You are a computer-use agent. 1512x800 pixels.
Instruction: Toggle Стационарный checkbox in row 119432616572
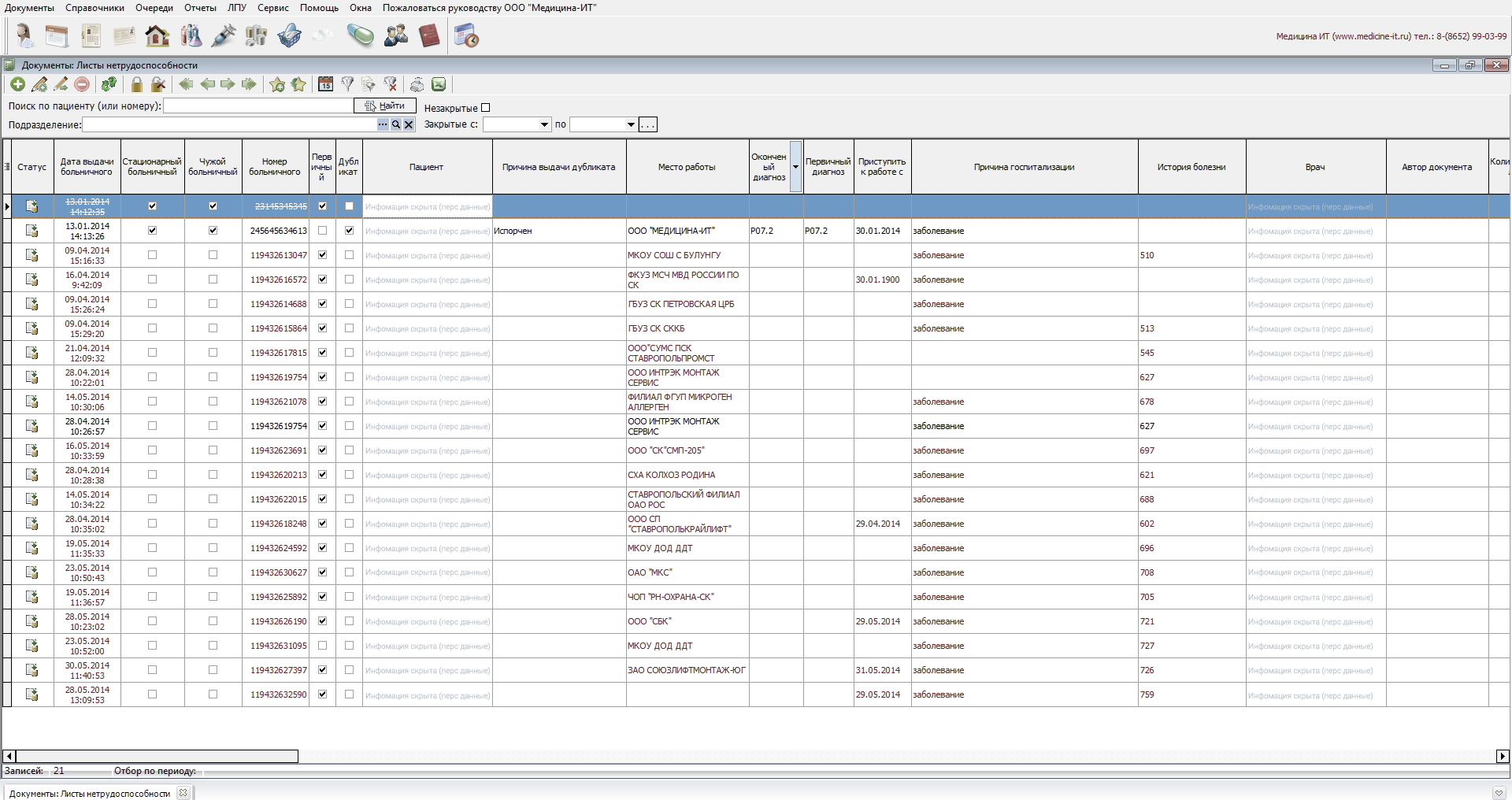coord(152,280)
